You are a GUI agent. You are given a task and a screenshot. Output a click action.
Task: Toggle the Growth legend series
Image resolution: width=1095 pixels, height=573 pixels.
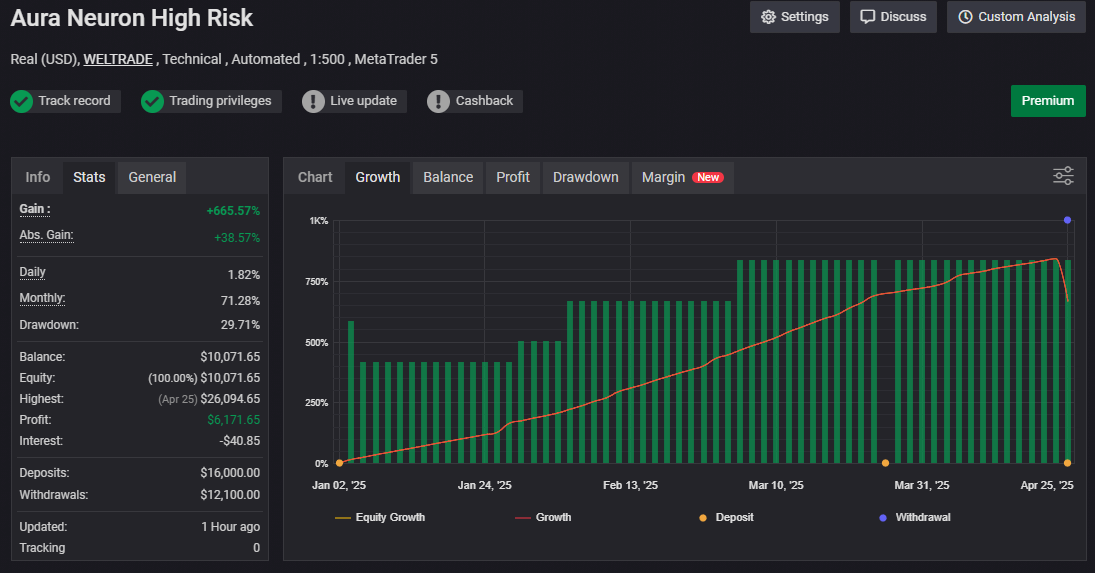click(543, 517)
